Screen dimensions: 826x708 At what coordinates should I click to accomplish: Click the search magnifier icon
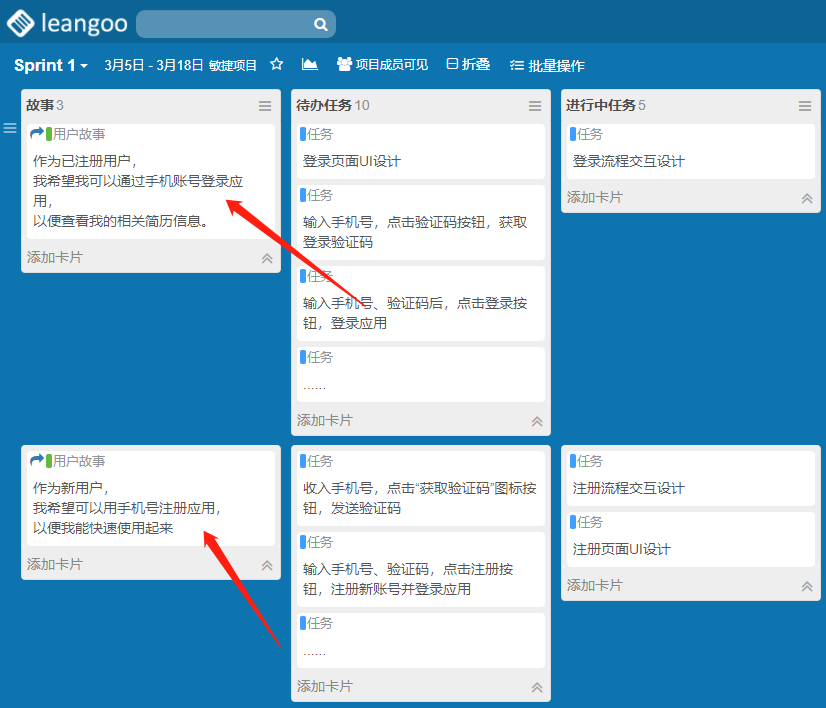[320, 24]
